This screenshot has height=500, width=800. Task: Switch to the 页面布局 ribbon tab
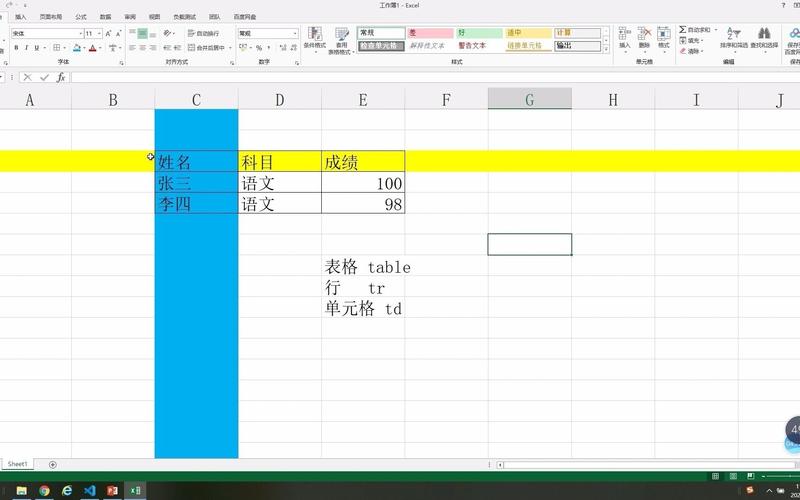click(x=51, y=17)
